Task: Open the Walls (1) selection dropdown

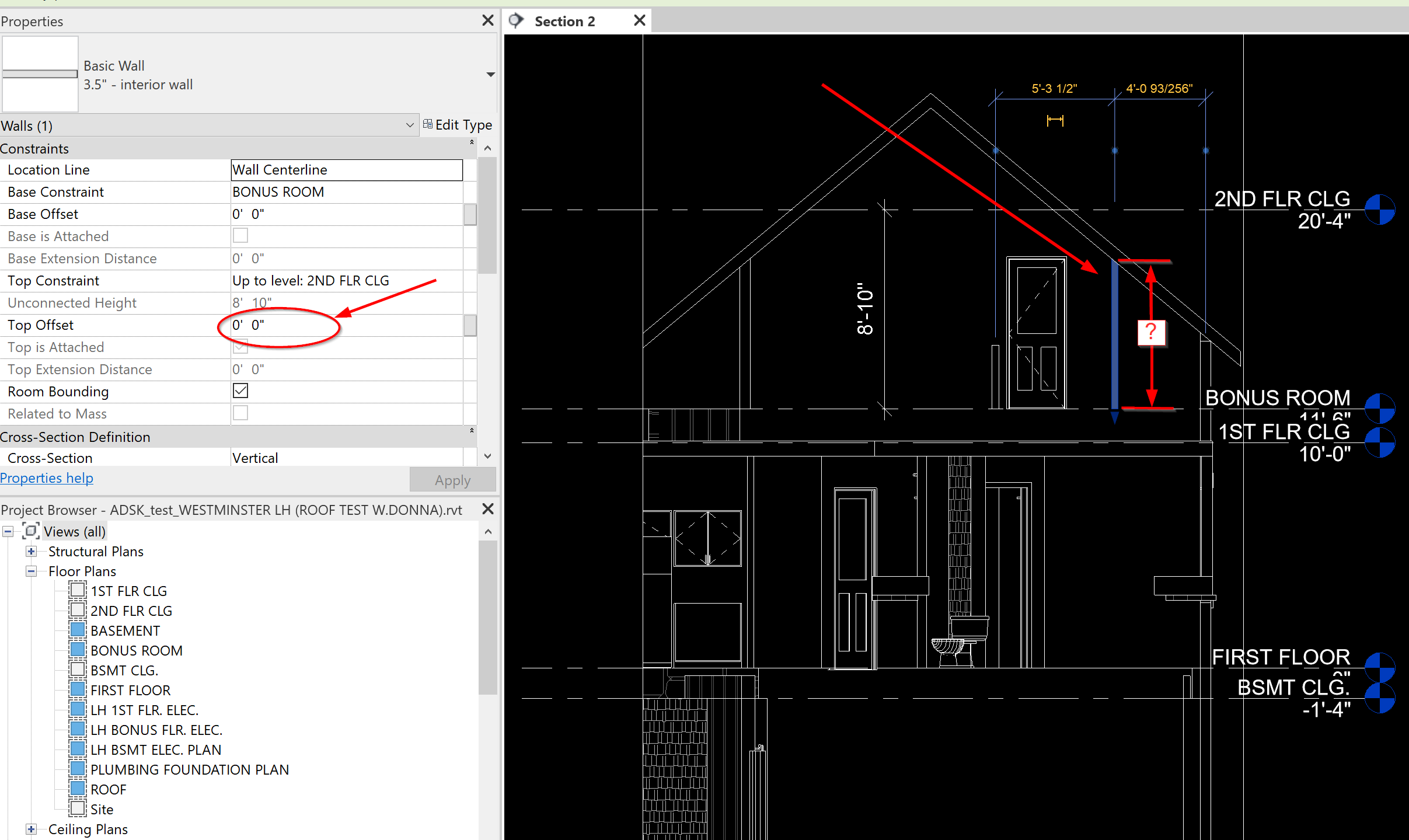Action: [x=410, y=125]
